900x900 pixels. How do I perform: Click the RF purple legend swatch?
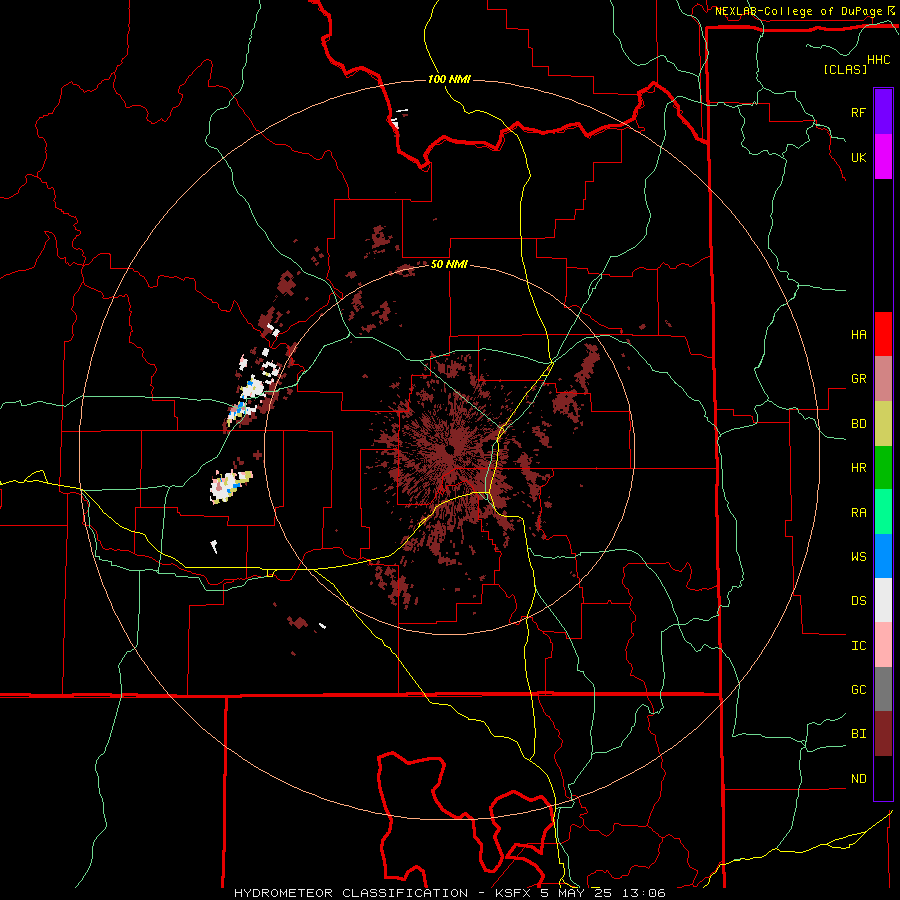pyautogui.click(x=883, y=112)
